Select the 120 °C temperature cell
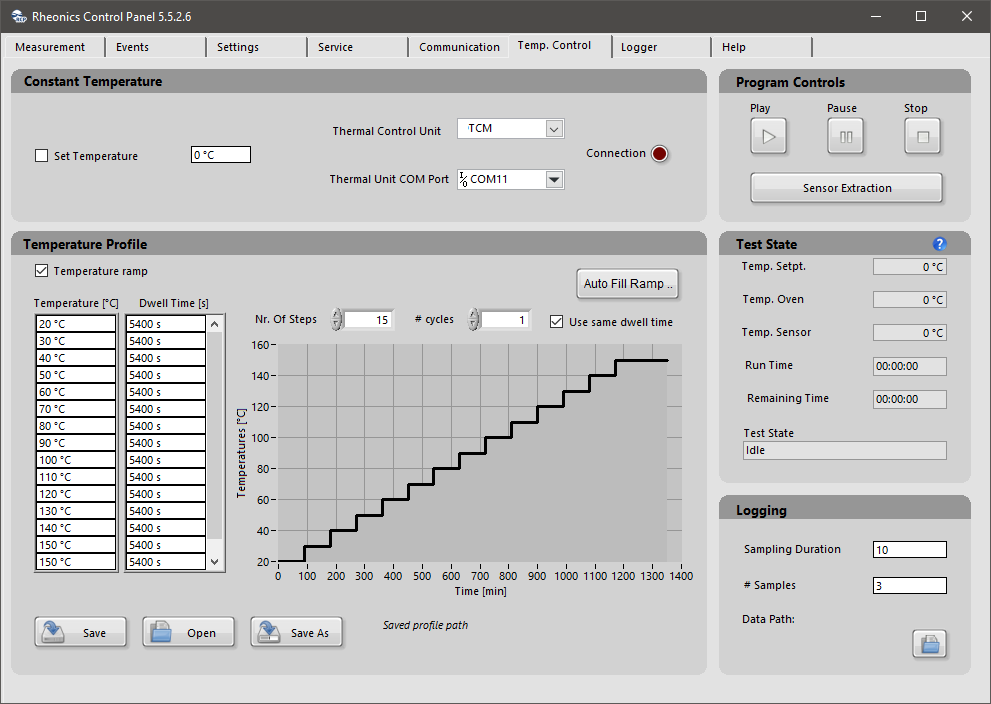The width and height of the screenshot is (991, 704). click(76, 494)
